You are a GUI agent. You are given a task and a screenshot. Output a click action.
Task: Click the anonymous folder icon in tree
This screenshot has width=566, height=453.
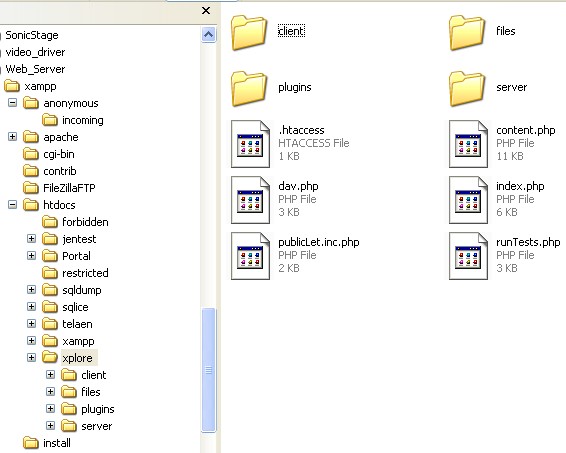coord(31,103)
